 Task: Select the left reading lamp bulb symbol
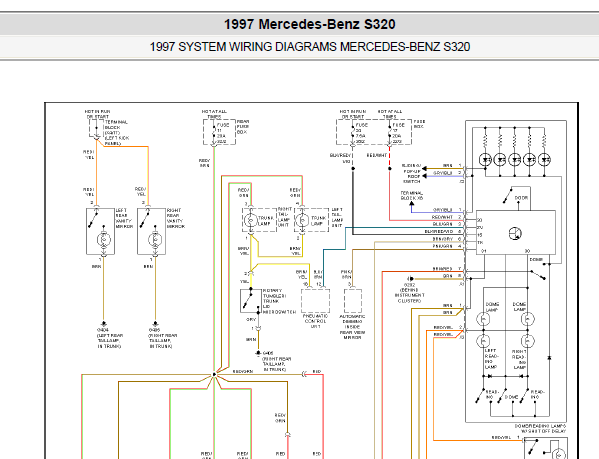483,341
